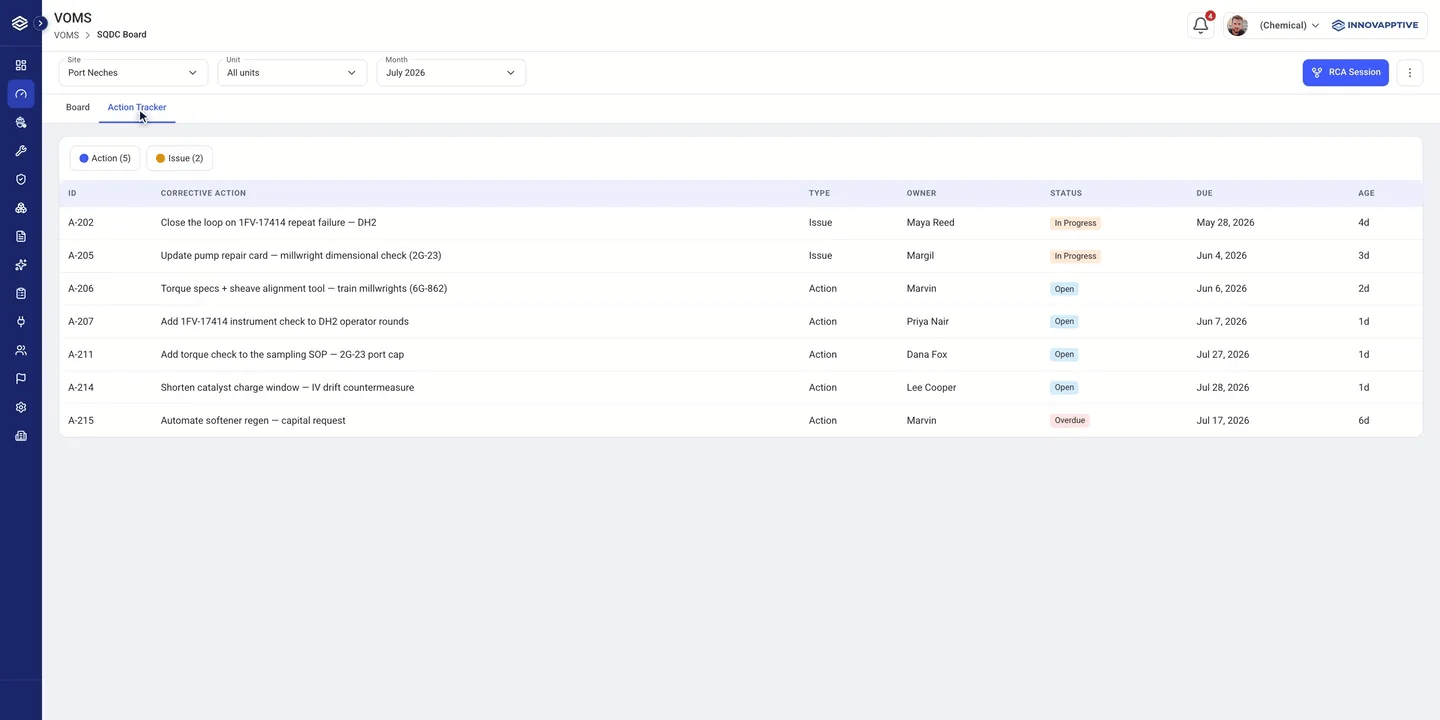Sort by Status column header
The width and height of the screenshot is (1440, 720).
click(x=1066, y=193)
